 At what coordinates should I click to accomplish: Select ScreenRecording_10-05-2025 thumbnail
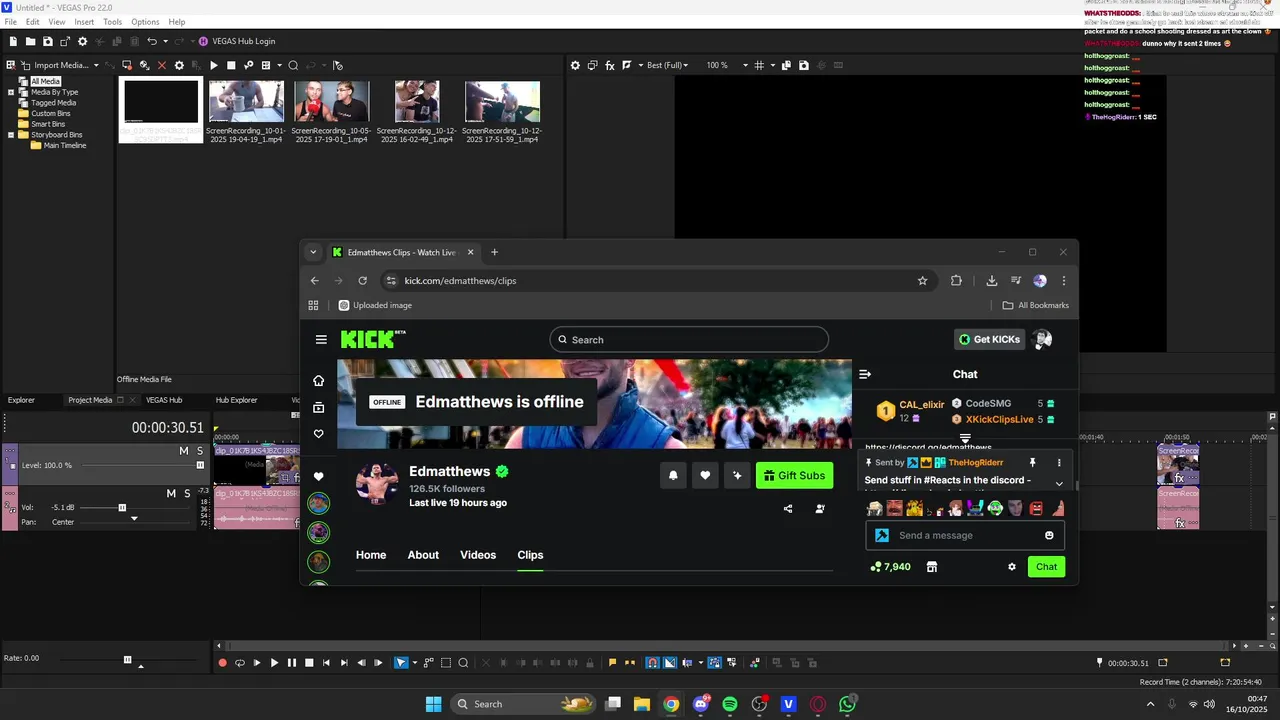pyautogui.click(x=331, y=101)
